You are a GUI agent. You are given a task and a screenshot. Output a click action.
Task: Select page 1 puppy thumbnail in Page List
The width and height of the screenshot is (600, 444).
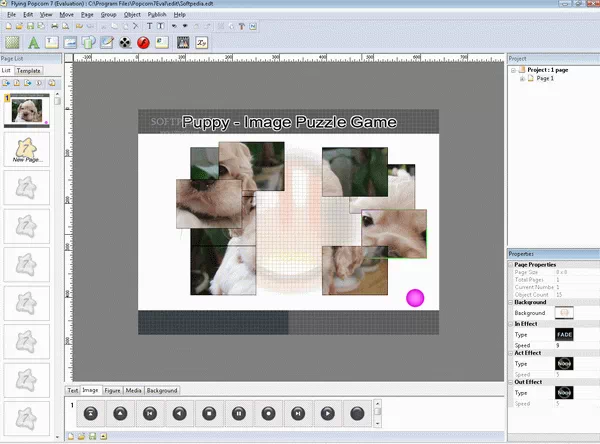27,110
